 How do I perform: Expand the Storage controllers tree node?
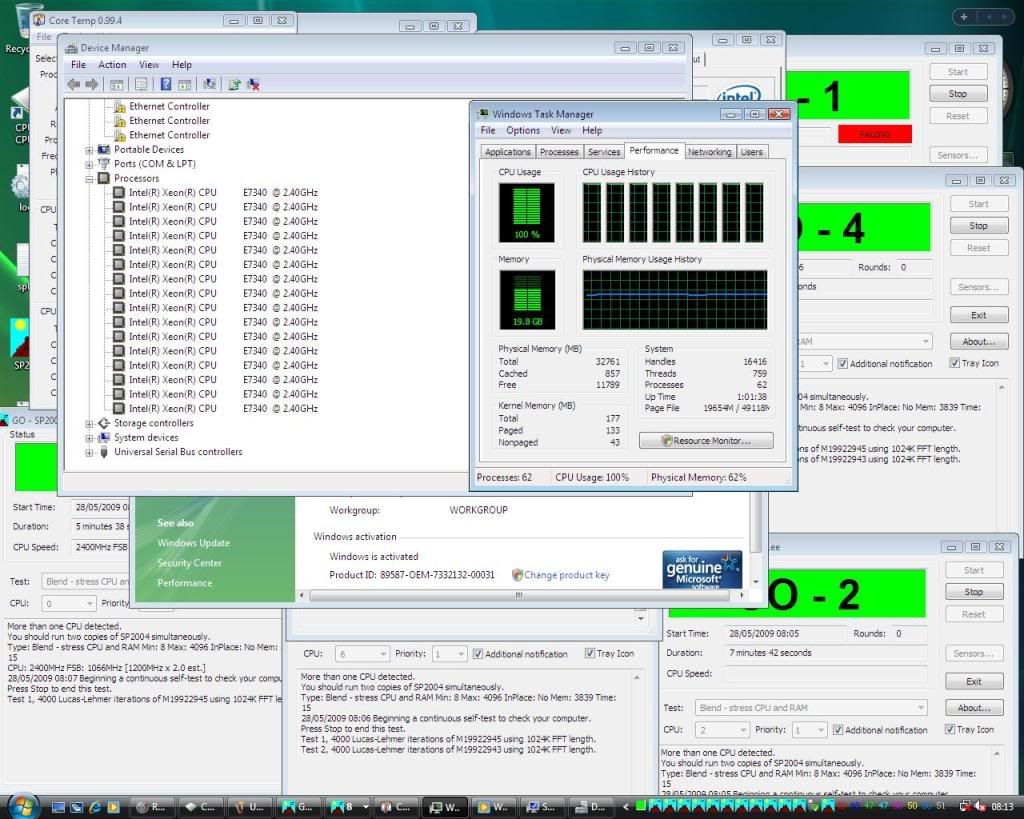(x=89, y=424)
